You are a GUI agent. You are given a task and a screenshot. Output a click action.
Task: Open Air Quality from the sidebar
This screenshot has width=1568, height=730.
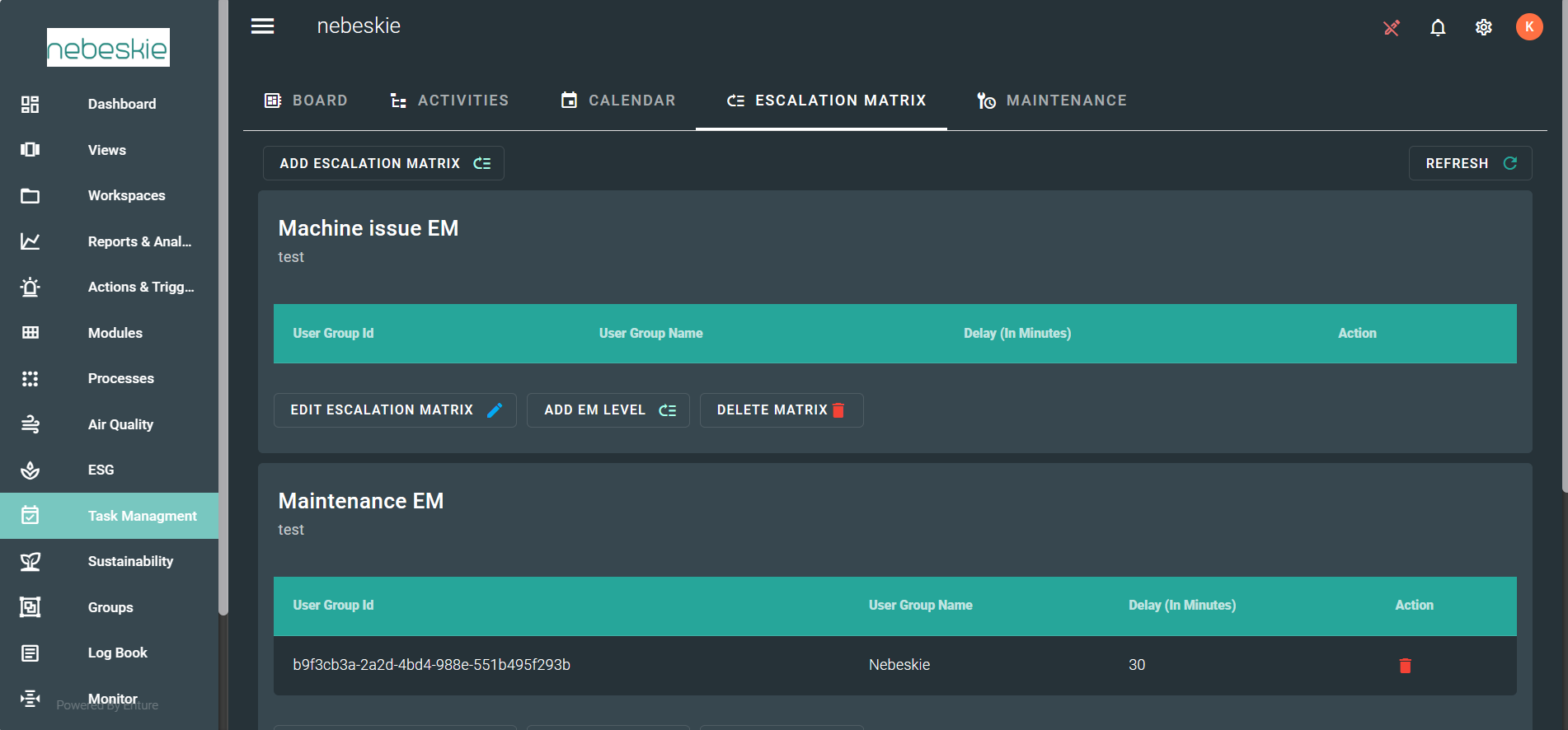point(120,424)
